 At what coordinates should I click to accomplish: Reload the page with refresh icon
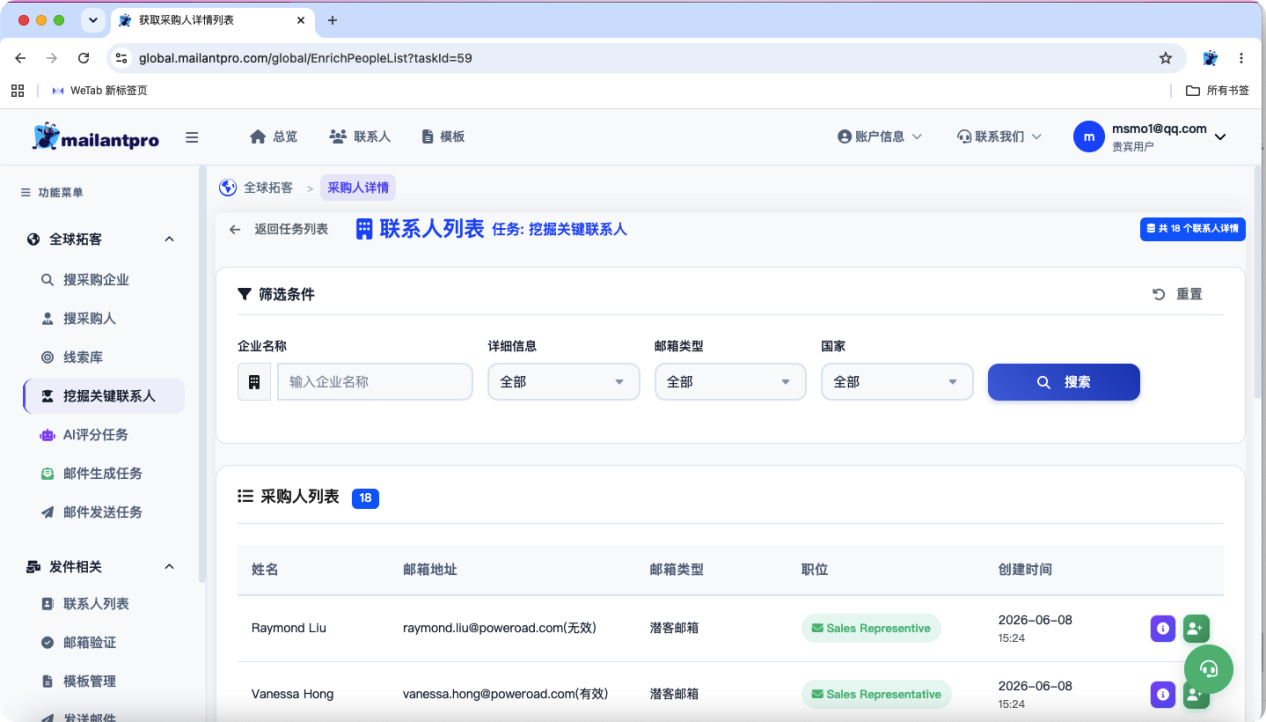tap(83, 58)
